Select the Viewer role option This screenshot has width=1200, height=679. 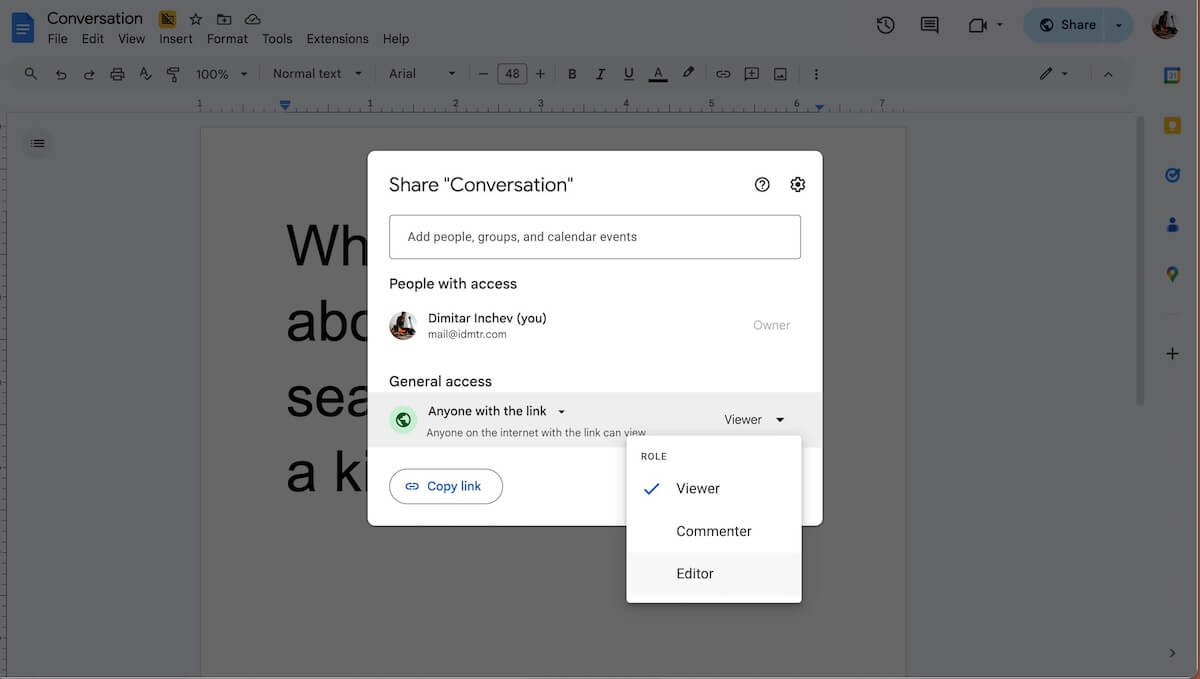pyautogui.click(x=698, y=489)
